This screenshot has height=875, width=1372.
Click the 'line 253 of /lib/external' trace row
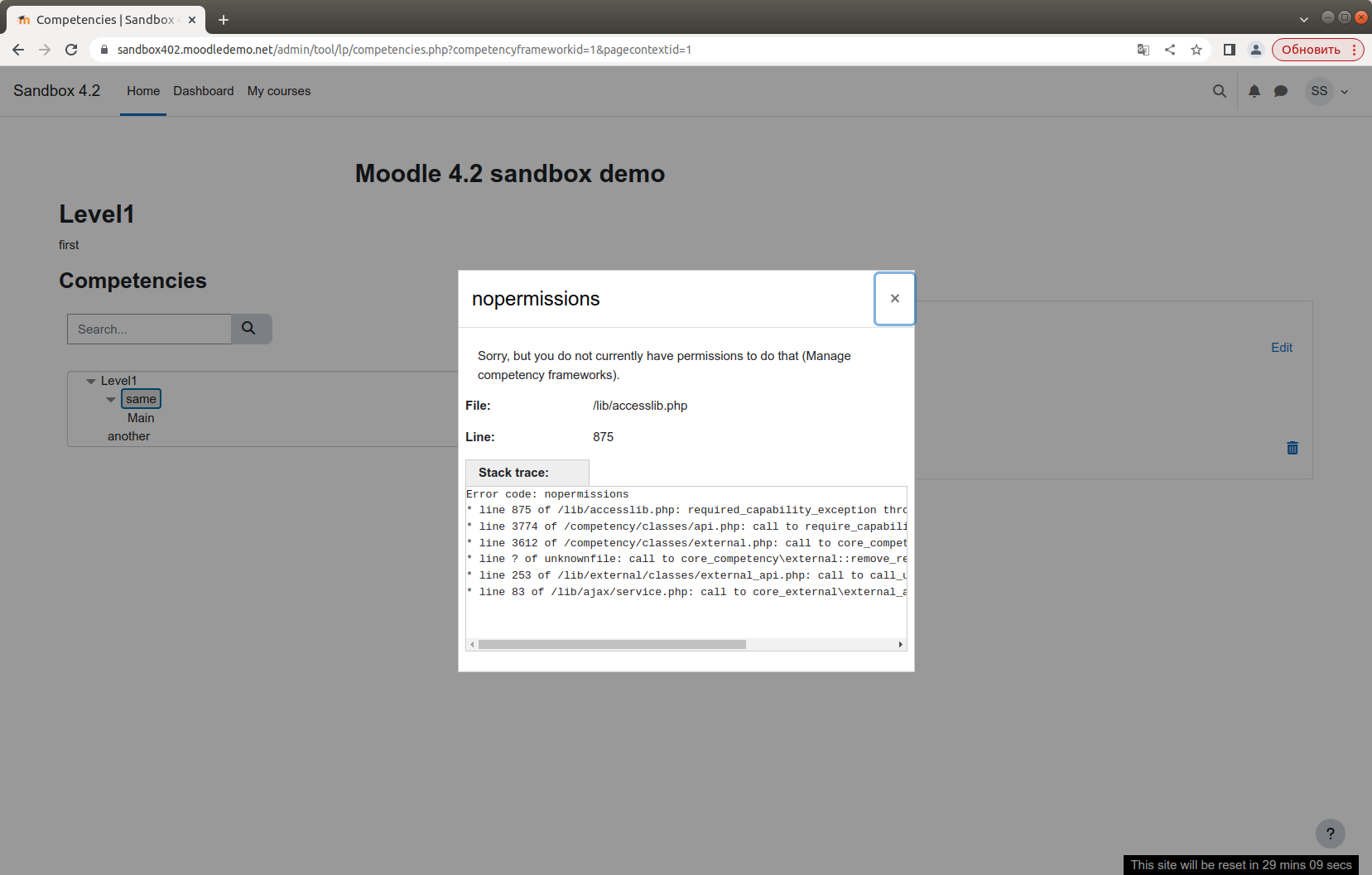point(686,575)
